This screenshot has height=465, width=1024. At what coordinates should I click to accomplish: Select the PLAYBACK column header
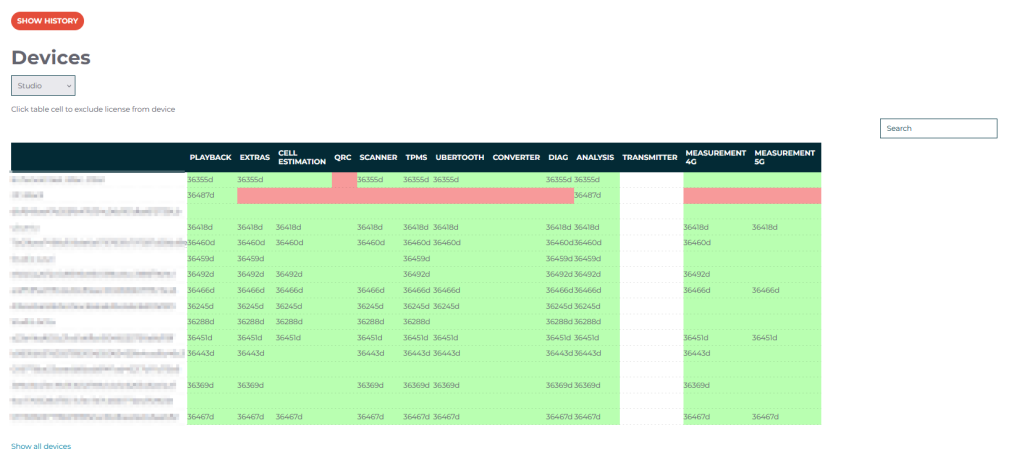pyautogui.click(x=210, y=157)
